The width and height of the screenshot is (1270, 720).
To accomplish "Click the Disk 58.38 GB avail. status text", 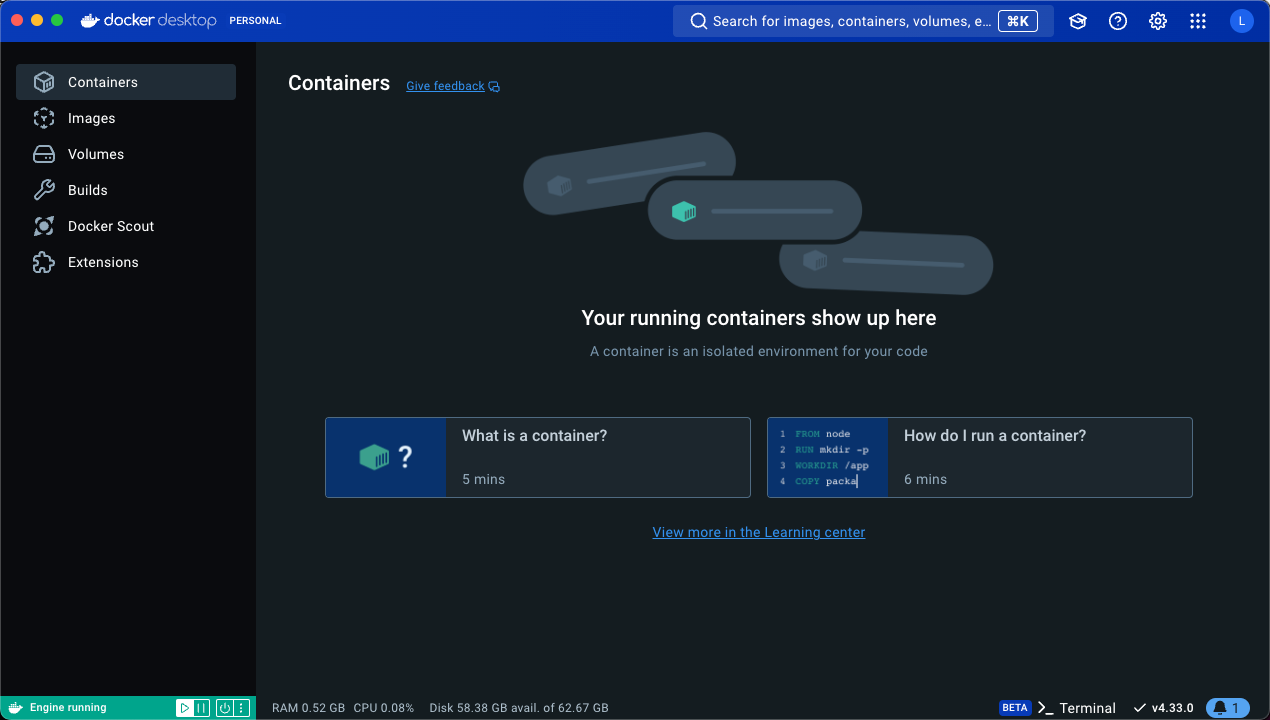I will [519, 708].
